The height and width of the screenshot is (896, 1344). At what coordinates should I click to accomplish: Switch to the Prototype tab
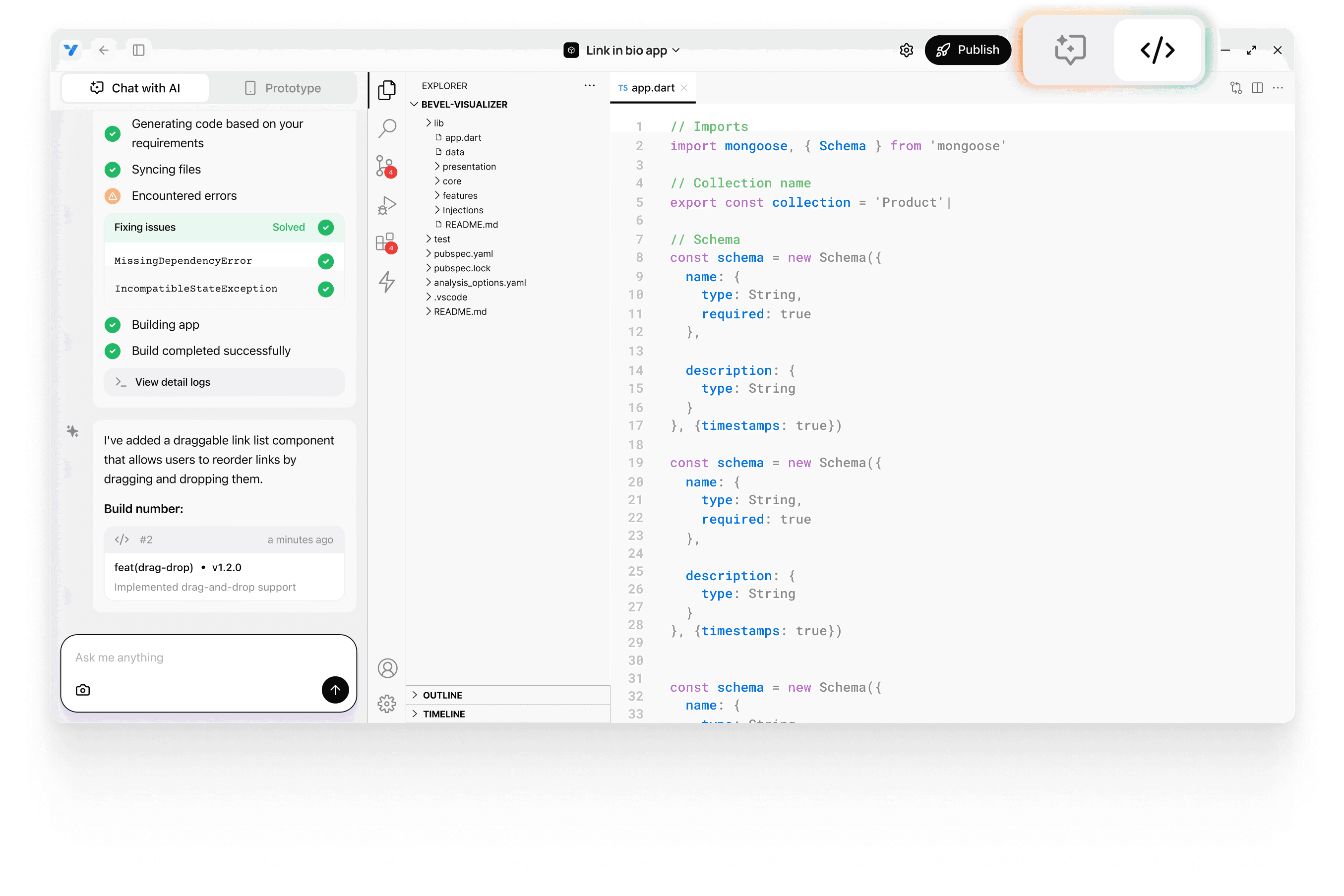(x=283, y=88)
